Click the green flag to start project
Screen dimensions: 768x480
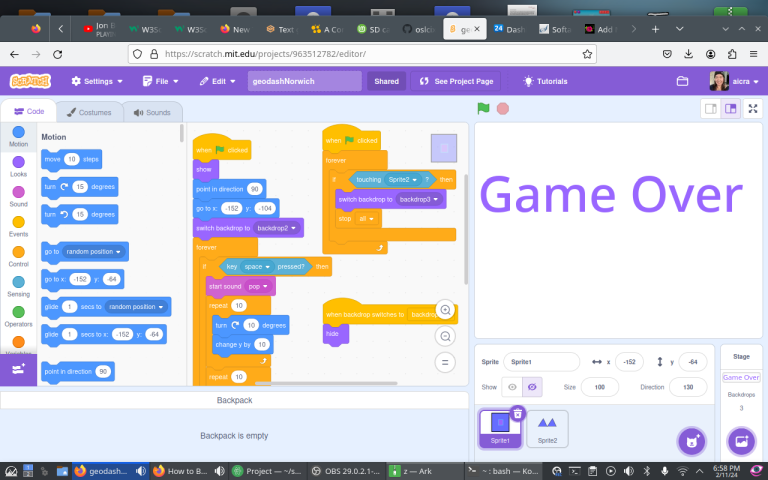pos(483,108)
